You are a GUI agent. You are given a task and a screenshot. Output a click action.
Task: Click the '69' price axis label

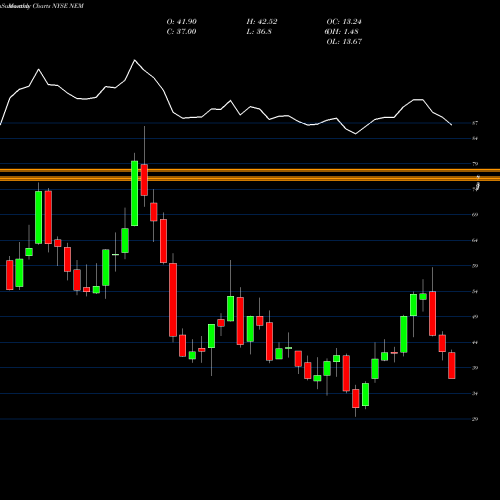475,215
